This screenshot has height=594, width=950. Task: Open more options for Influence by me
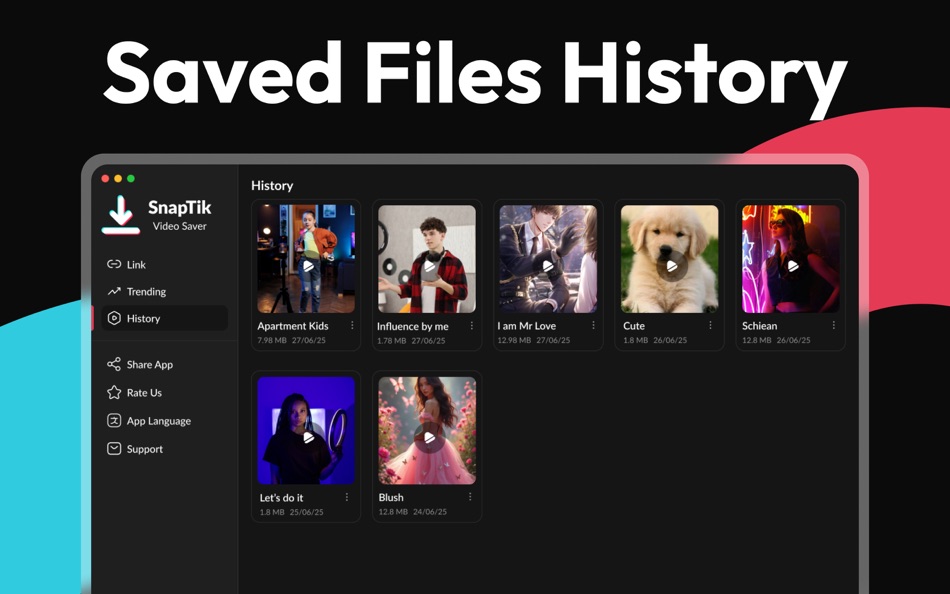coord(471,326)
